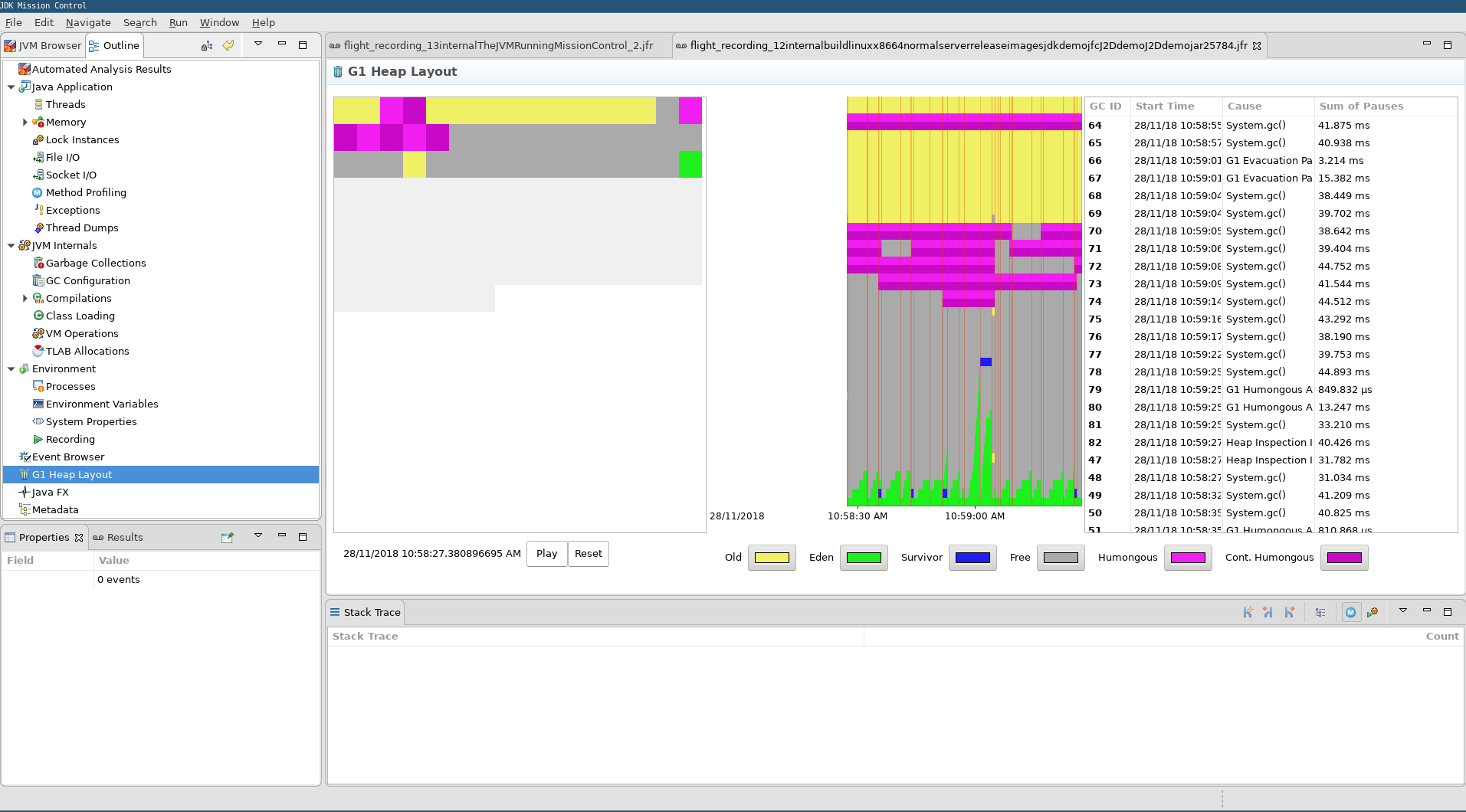Click the Processes icon

(x=38, y=386)
